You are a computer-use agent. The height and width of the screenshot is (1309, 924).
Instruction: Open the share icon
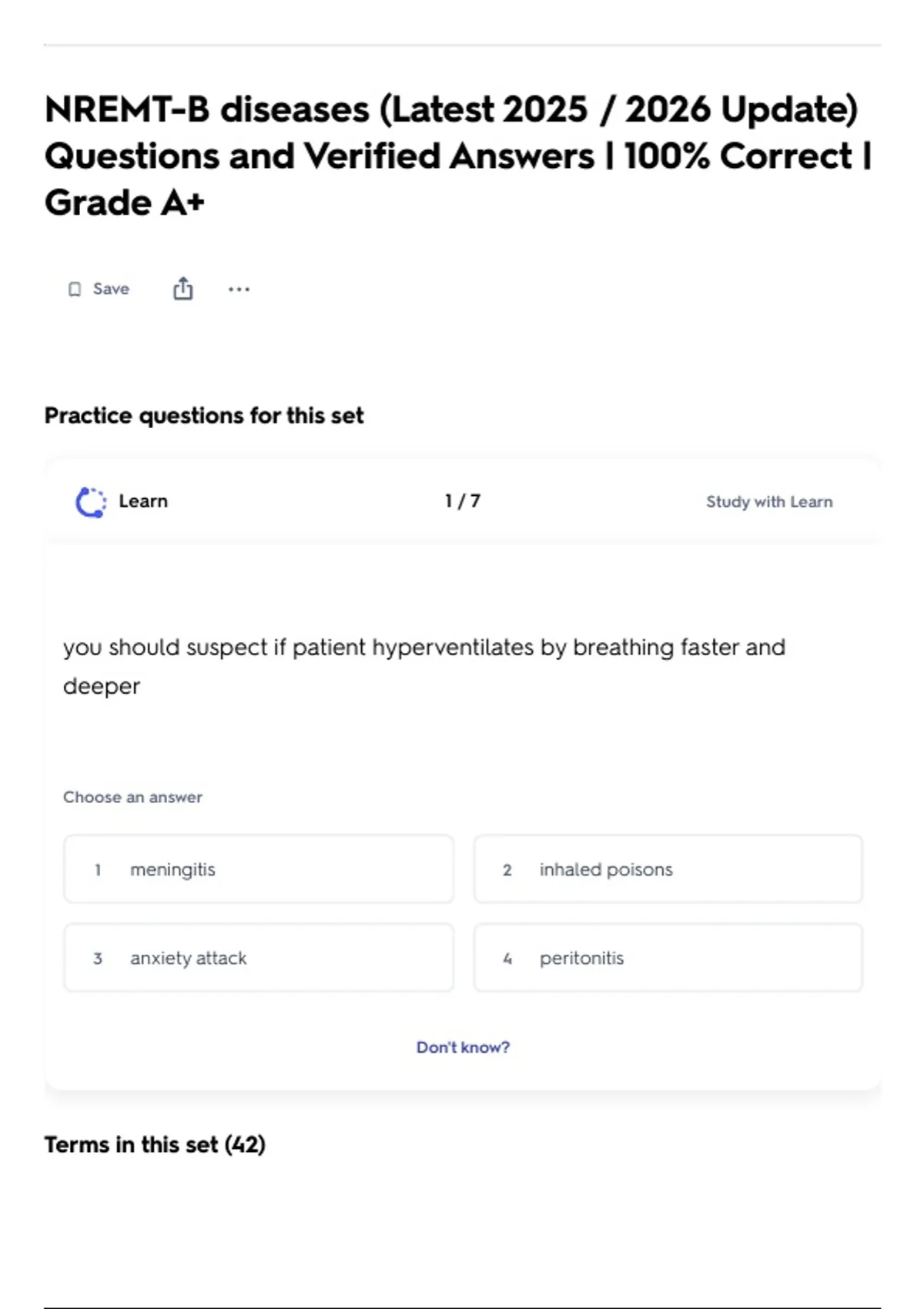tap(182, 289)
